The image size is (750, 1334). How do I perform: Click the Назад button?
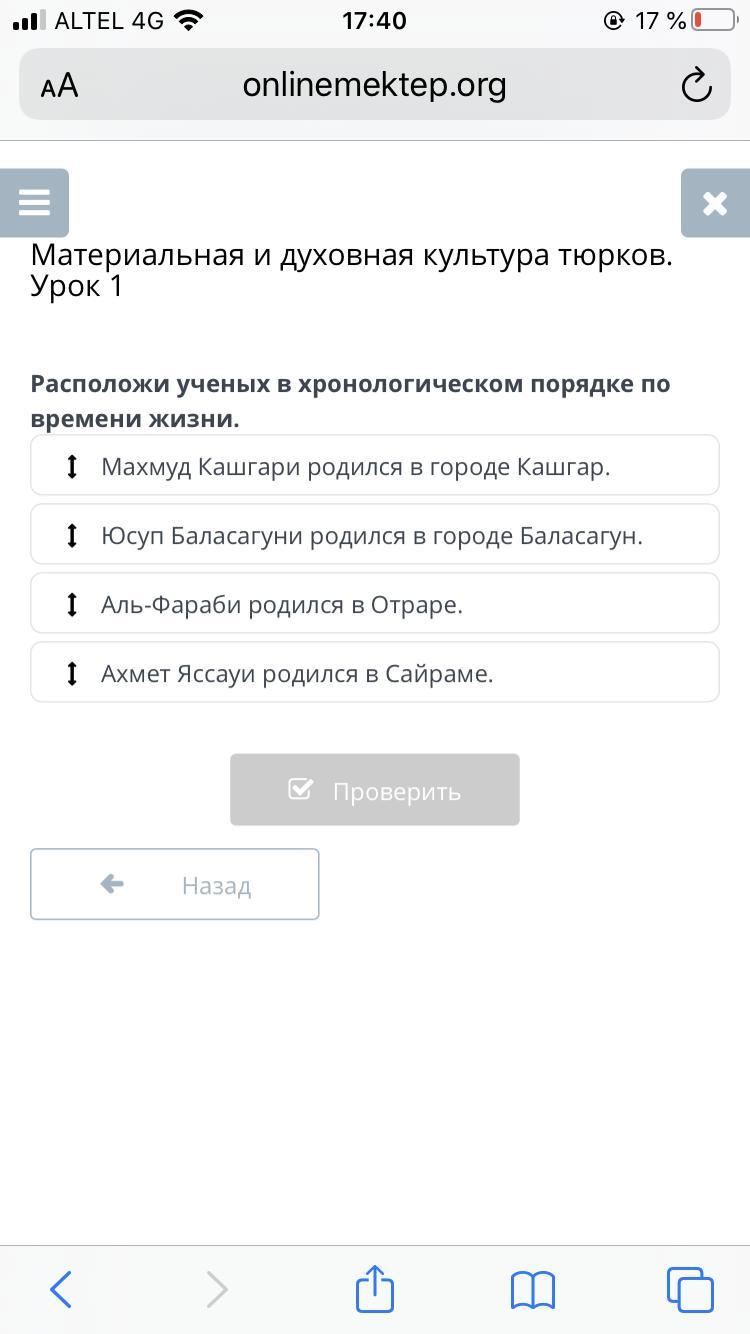(x=175, y=884)
